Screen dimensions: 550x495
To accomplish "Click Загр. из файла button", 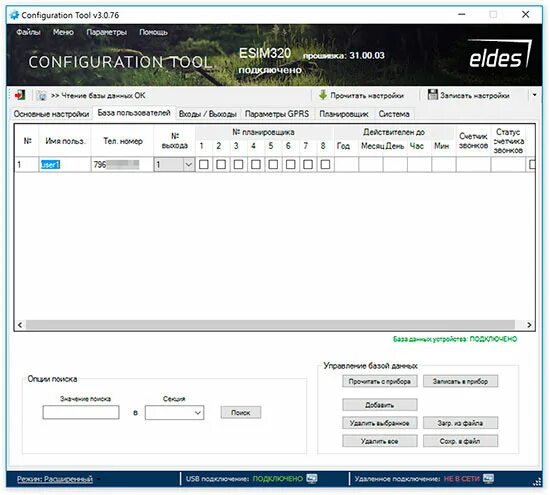I will 460,423.
